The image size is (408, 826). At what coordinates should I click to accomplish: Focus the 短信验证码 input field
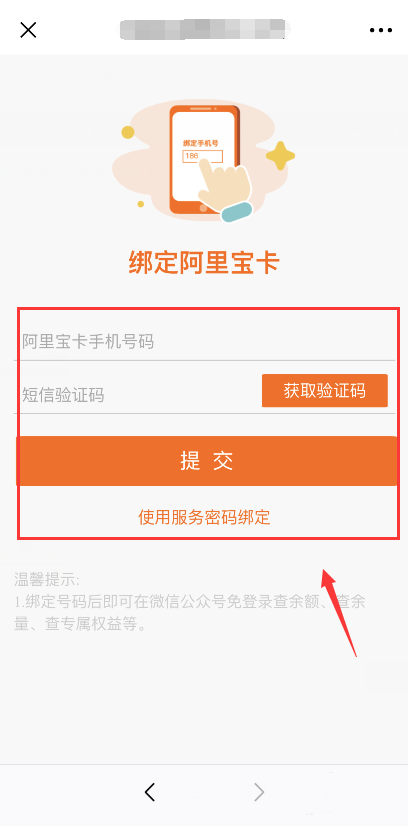[137, 394]
